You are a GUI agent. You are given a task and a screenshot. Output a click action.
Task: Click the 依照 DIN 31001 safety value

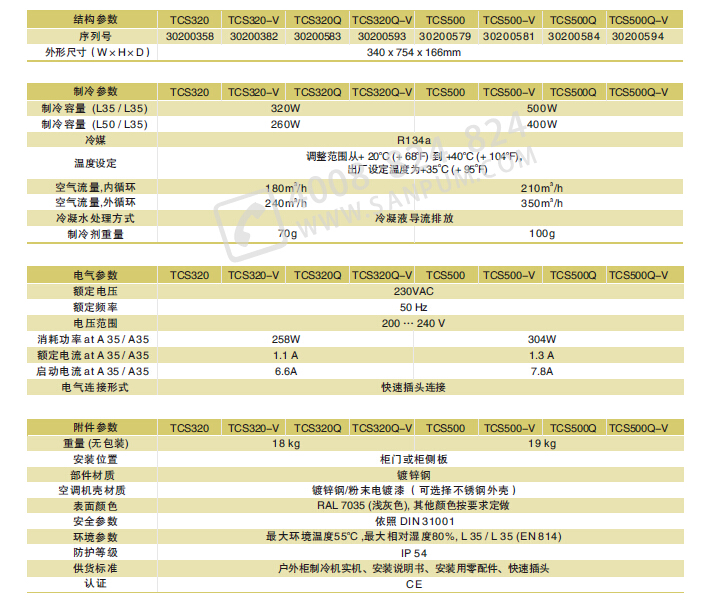coord(414,521)
